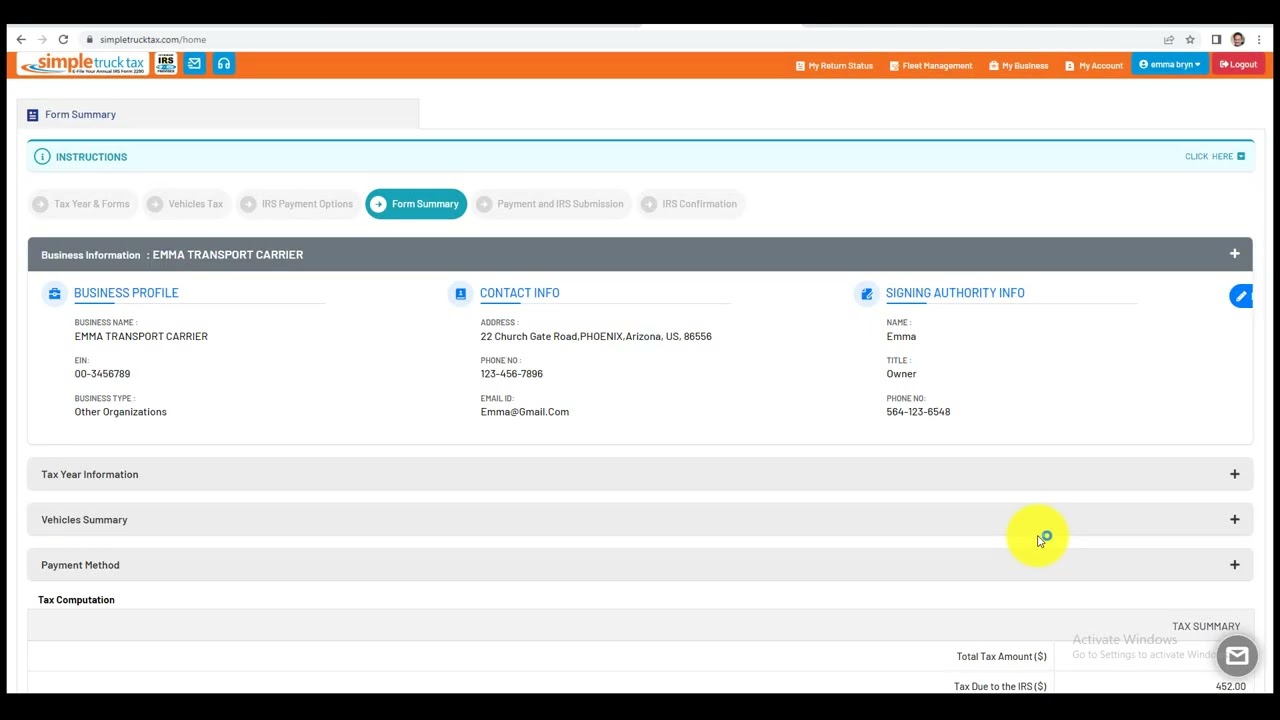The height and width of the screenshot is (720, 1280).
Task: Click the Instructions info circle icon
Action: (x=42, y=156)
